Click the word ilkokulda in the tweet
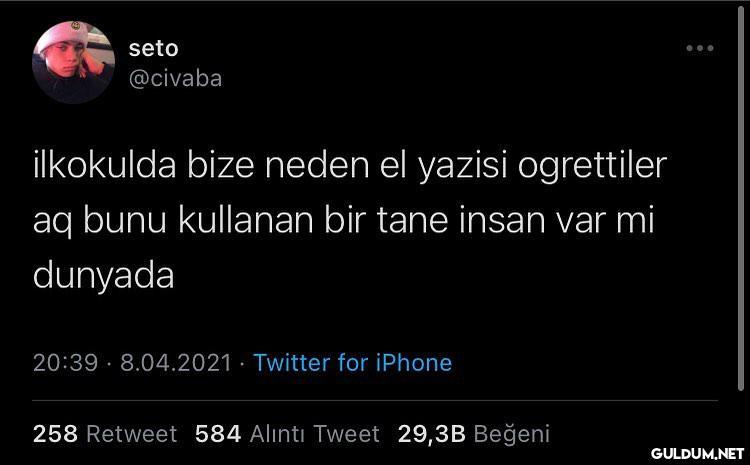 [105, 165]
